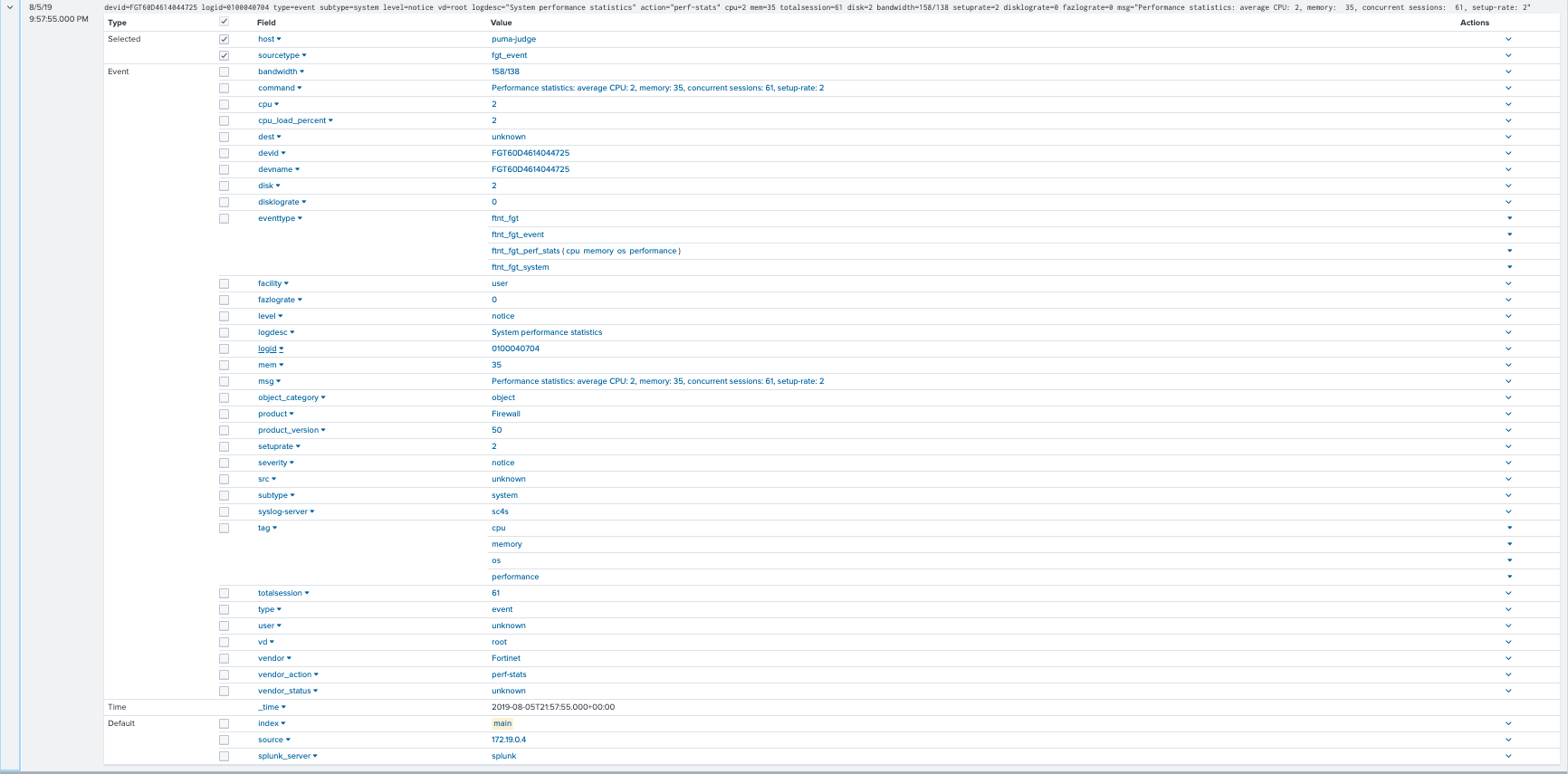1568x774 pixels.
Task: Open actions arrow for vendor Fortinet row
Action: pyautogui.click(x=1508, y=658)
